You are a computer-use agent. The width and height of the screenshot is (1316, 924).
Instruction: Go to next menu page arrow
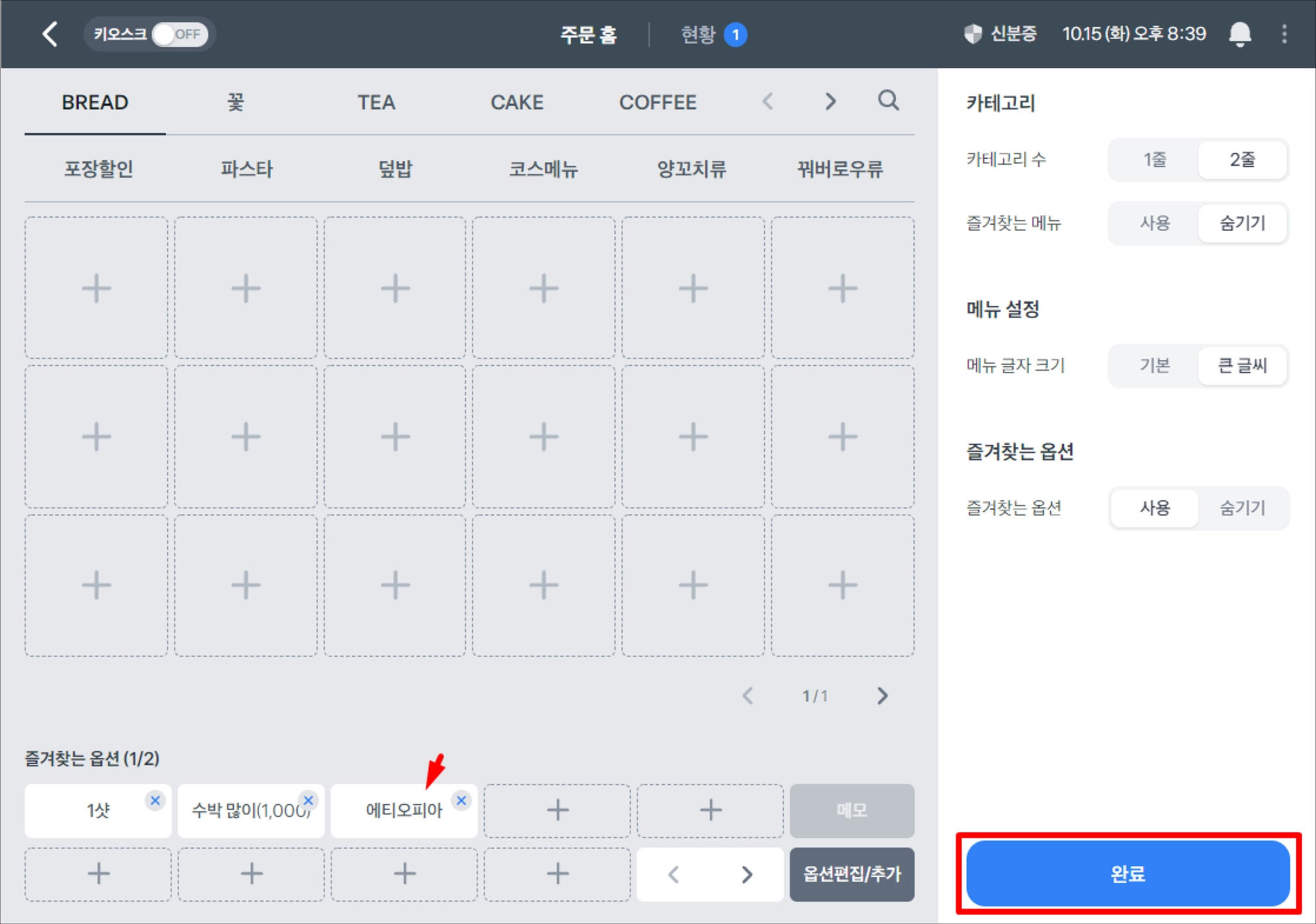[x=882, y=695]
